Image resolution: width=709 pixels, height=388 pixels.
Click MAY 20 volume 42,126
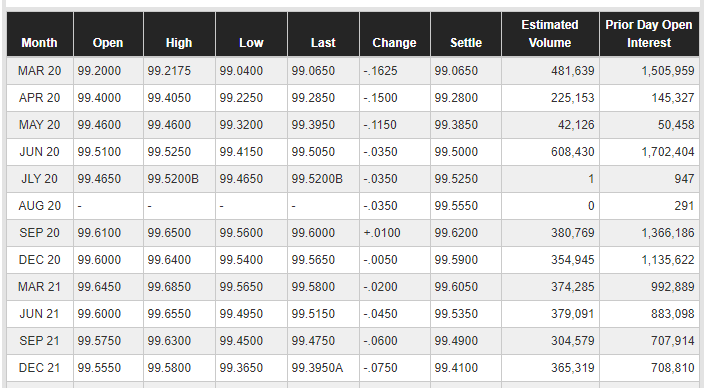click(x=577, y=125)
